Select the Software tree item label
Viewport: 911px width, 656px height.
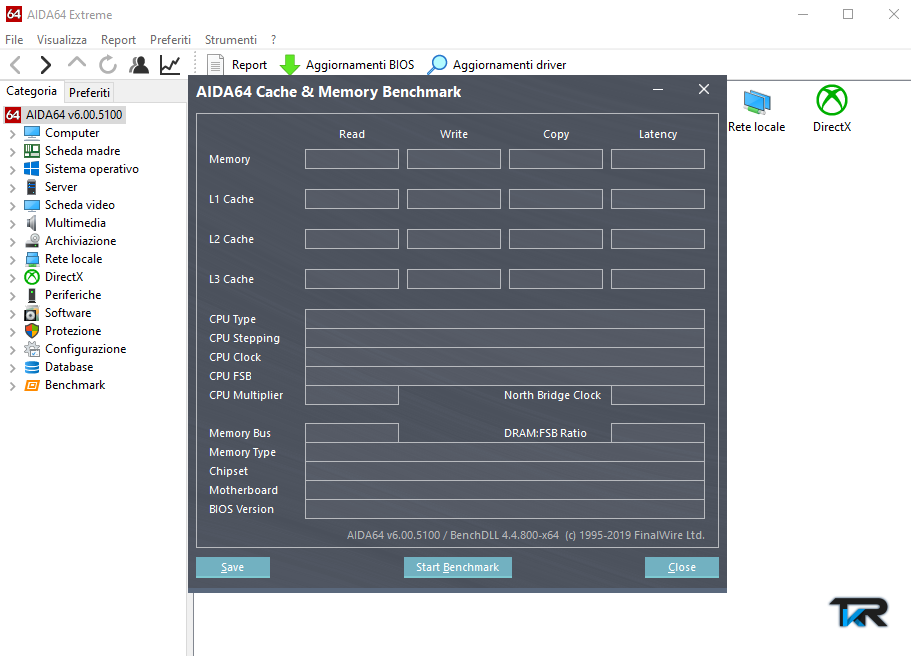[68, 313]
